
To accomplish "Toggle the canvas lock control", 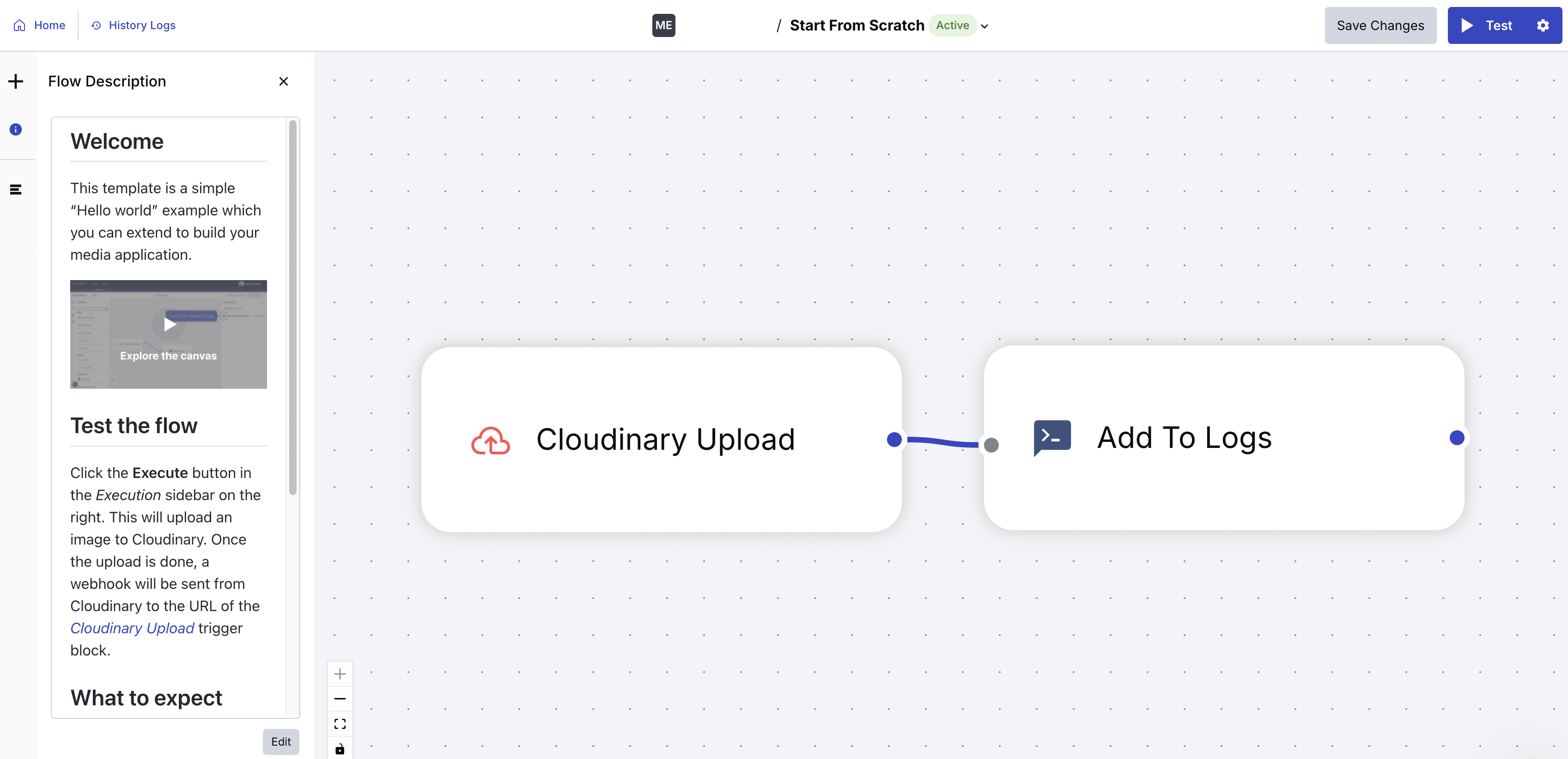I will click(x=340, y=749).
